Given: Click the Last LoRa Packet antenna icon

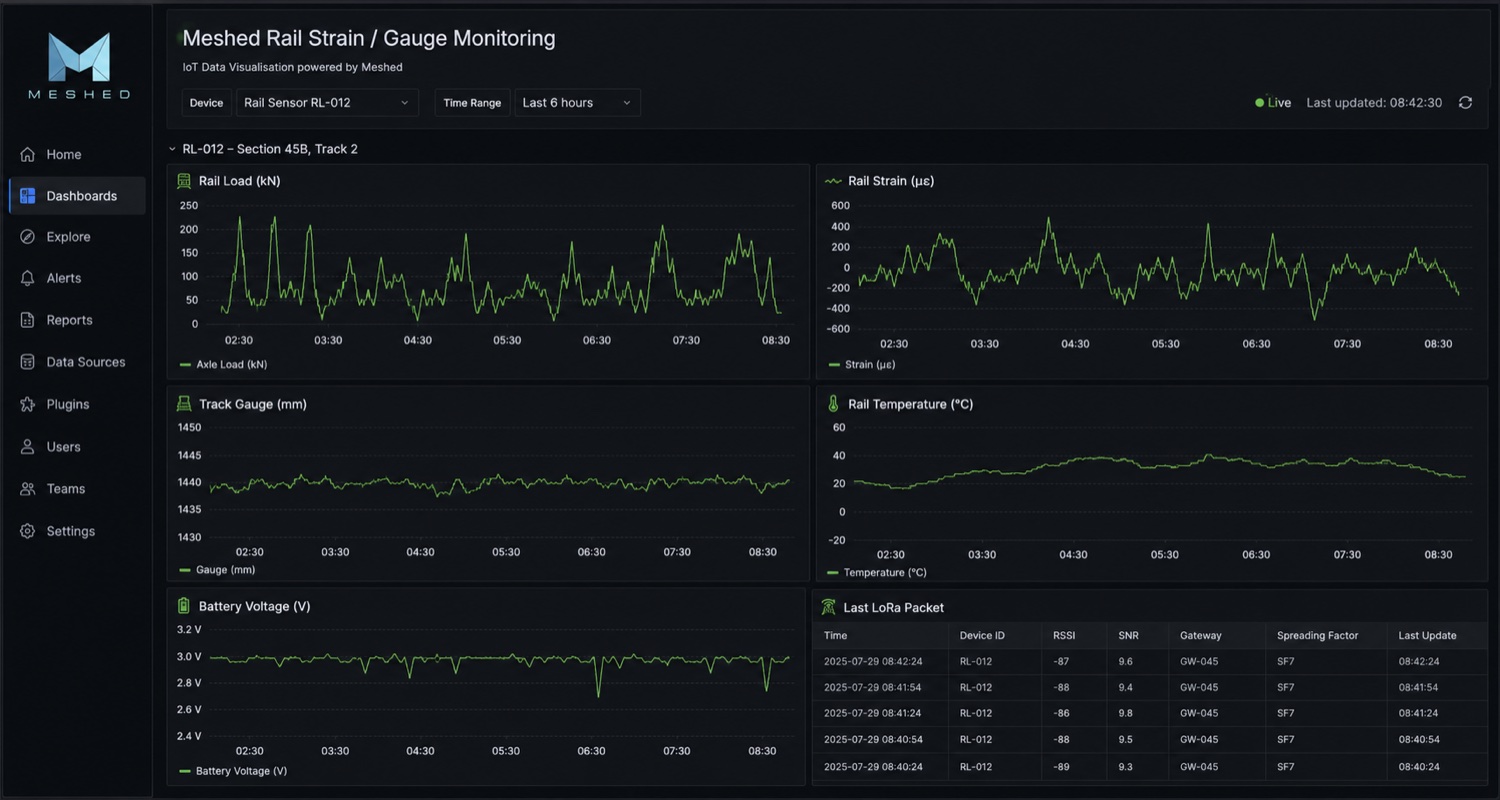Looking at the screenshot, I should tap(828, 607).
